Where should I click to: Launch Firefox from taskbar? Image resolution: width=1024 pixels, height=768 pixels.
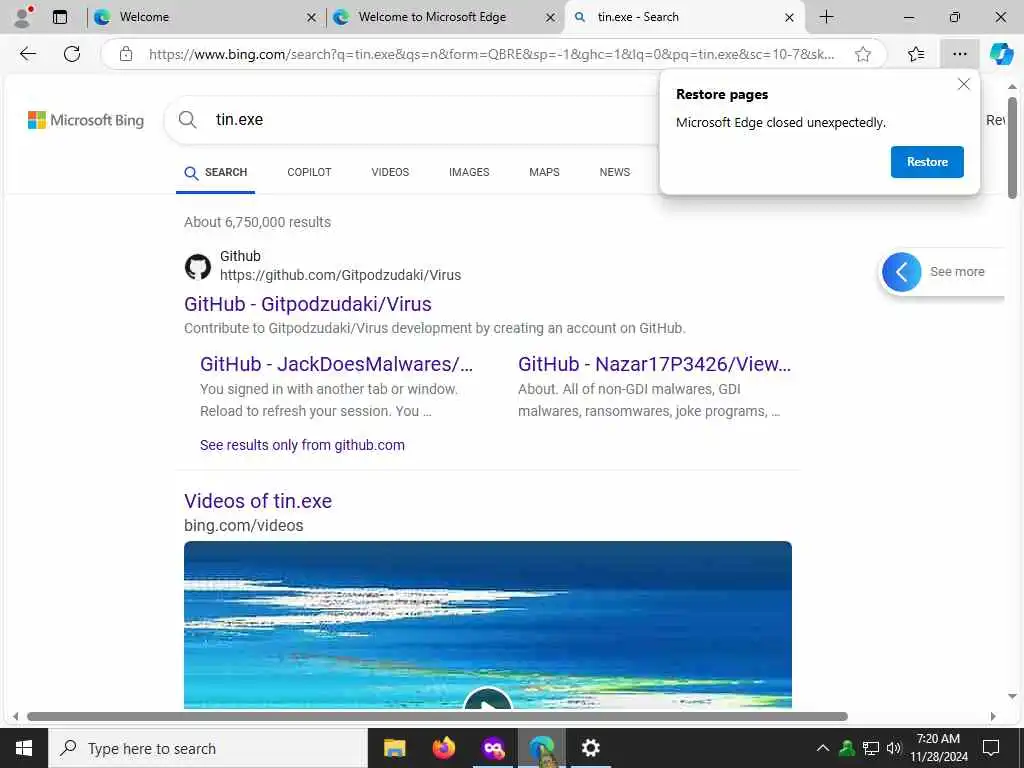(x=443, y=748)
